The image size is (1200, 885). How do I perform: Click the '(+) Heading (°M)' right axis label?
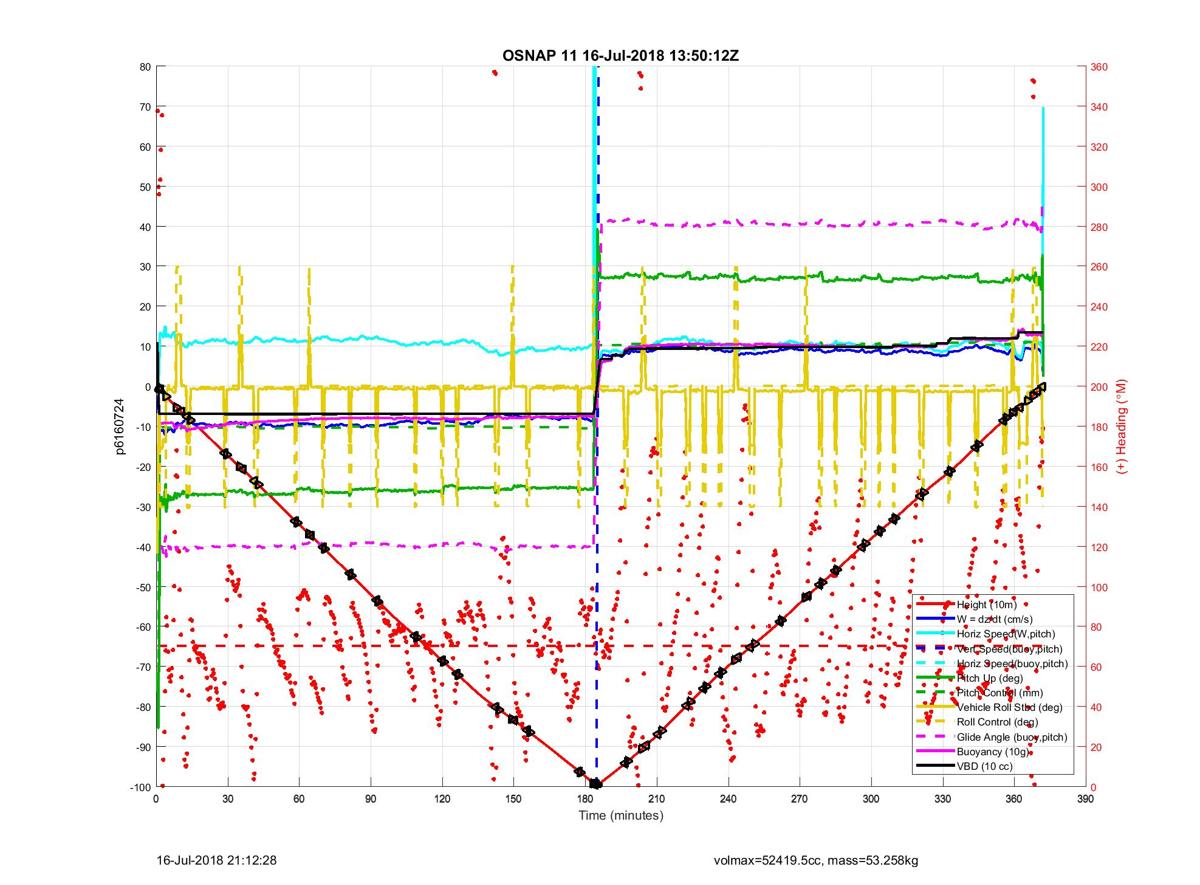[x=1122, y=427]
